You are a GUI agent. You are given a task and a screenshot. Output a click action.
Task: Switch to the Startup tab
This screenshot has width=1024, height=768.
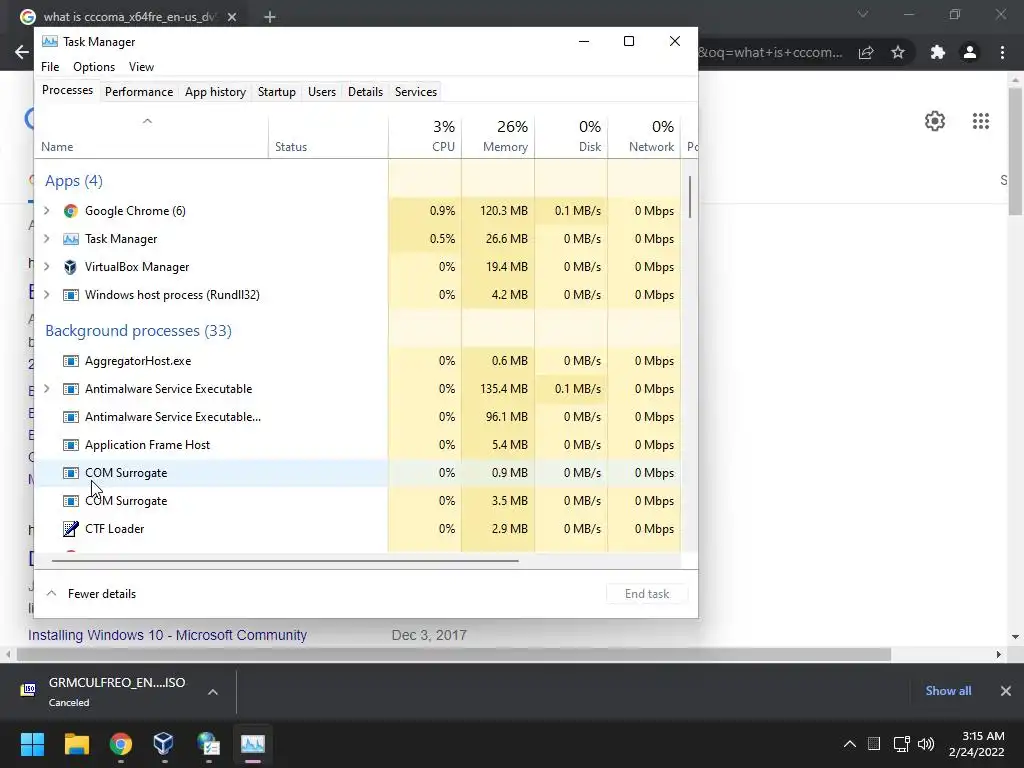click(277, 92)
